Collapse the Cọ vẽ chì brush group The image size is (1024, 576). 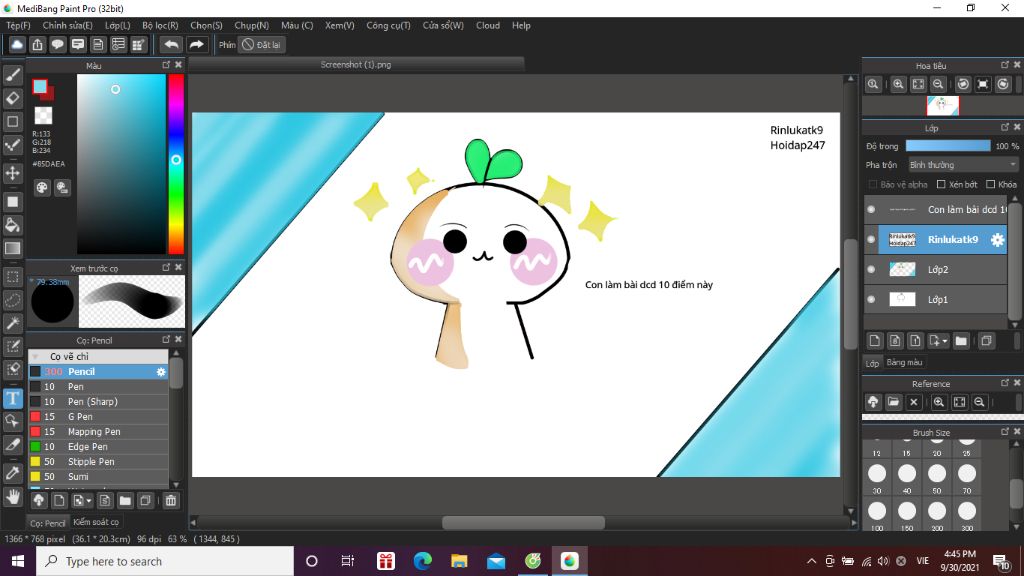click(x=36, y=357)
